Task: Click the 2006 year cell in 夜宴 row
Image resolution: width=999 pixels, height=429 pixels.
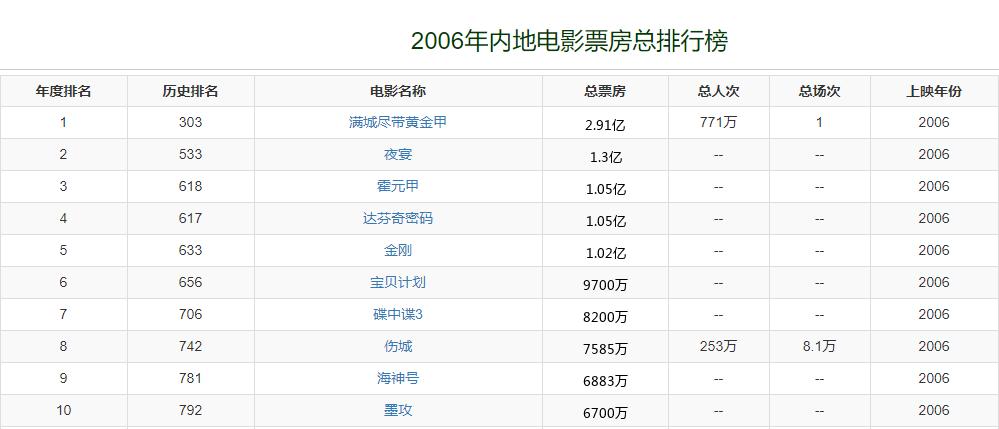Action: click(934, 154)
